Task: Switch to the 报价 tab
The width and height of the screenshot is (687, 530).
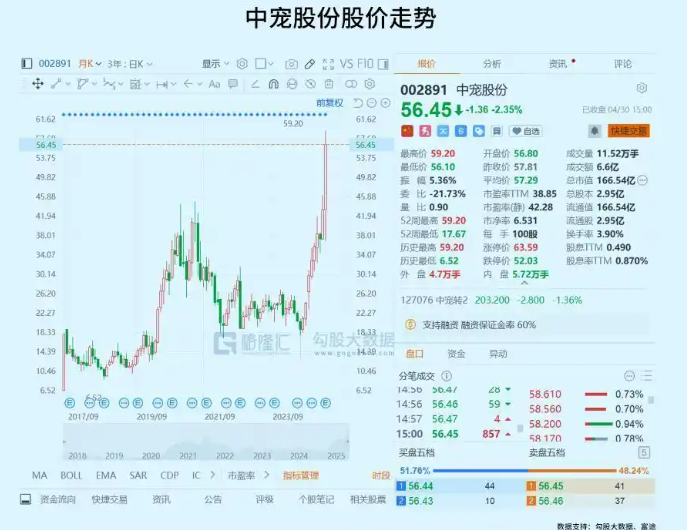Action: point(427,64)
